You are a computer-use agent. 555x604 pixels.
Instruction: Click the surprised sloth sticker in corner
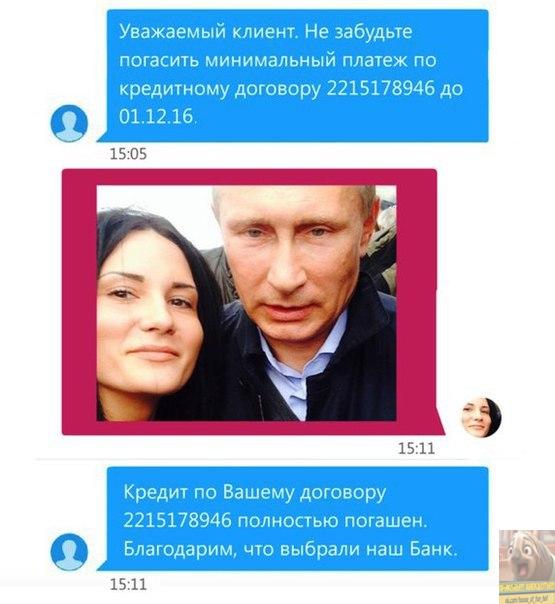click(x=527, y=564)
